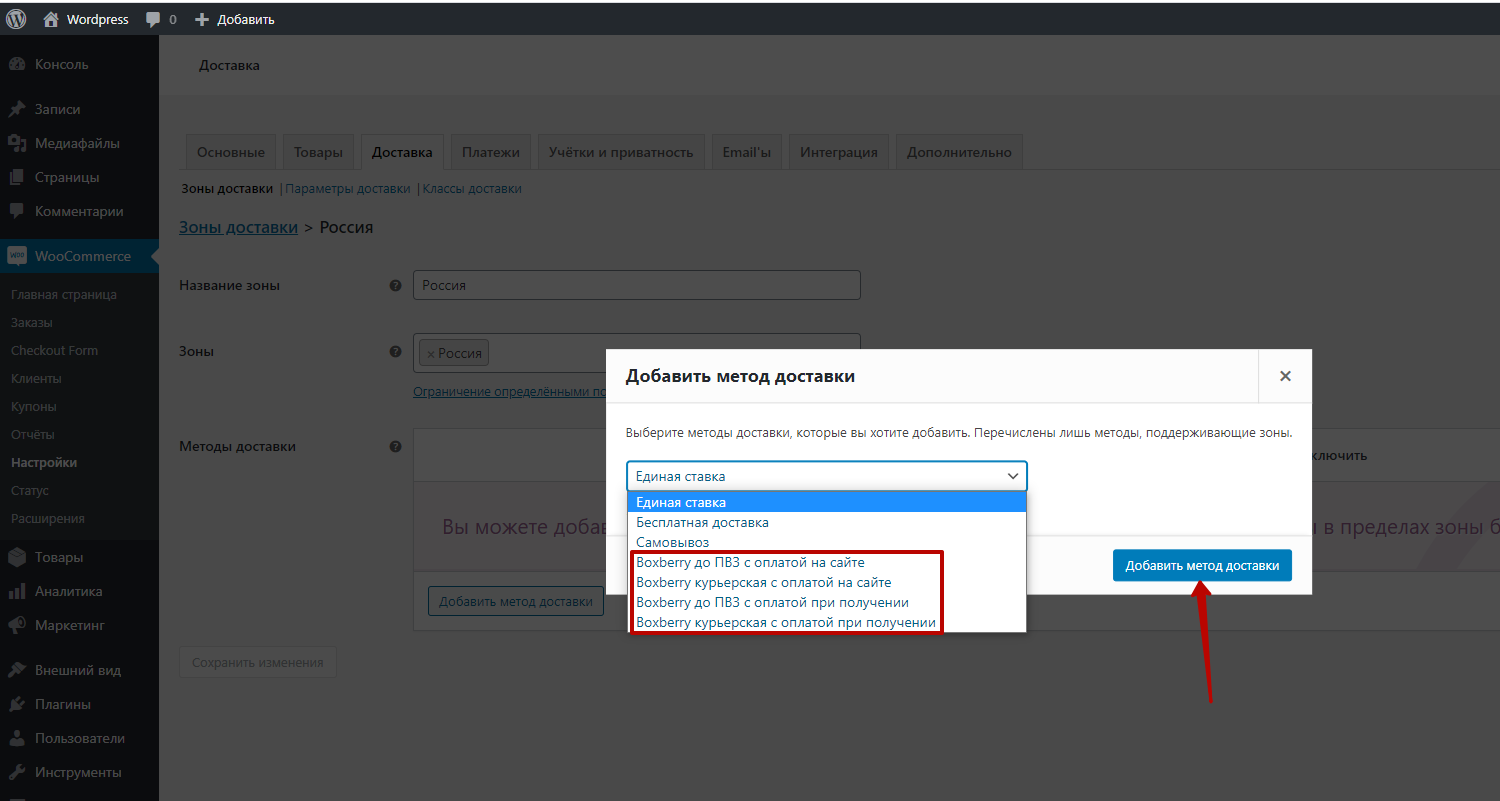Click the Страницы pages icon

(17, 177)
